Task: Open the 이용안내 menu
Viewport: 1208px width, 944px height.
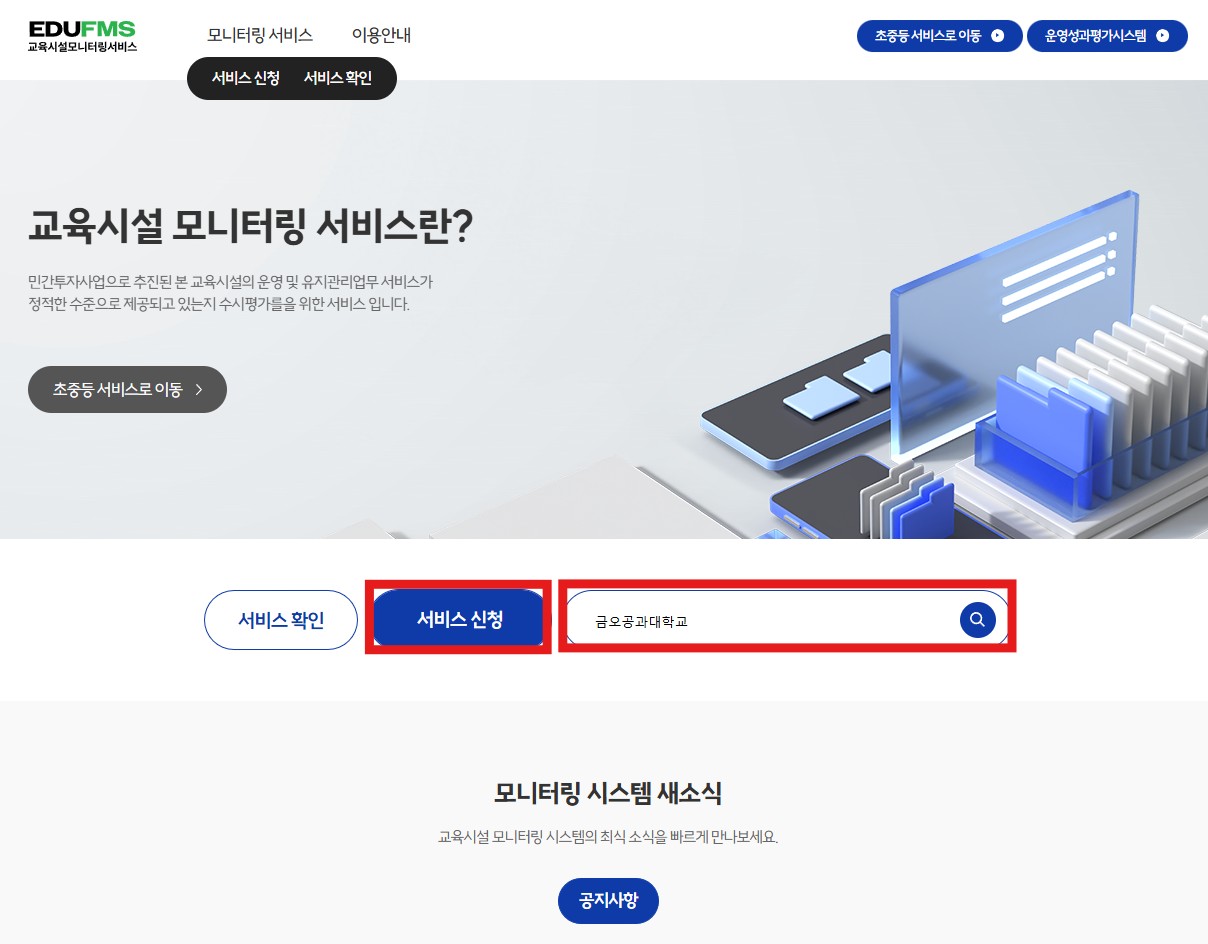Action: coord(381,36)
